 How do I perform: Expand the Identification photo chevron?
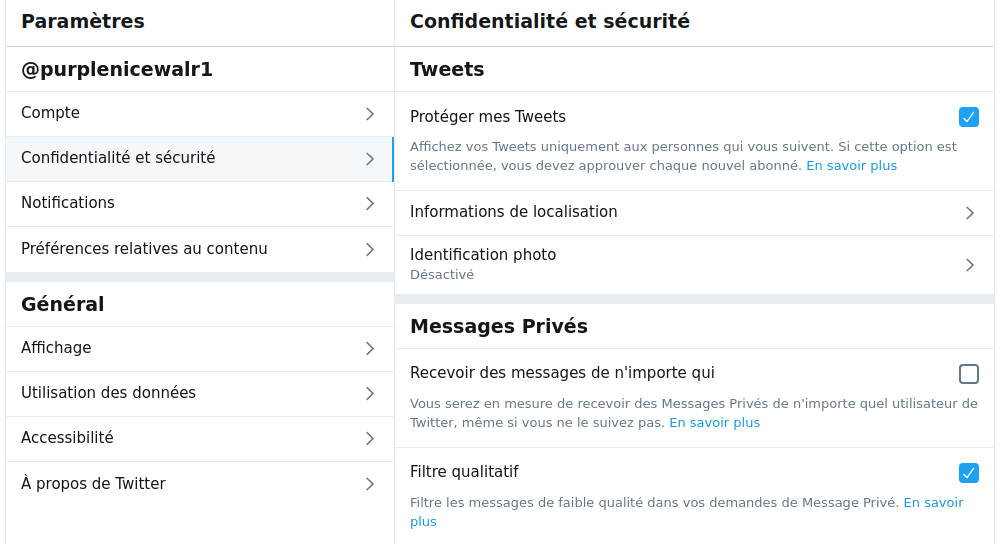point(970,265)
